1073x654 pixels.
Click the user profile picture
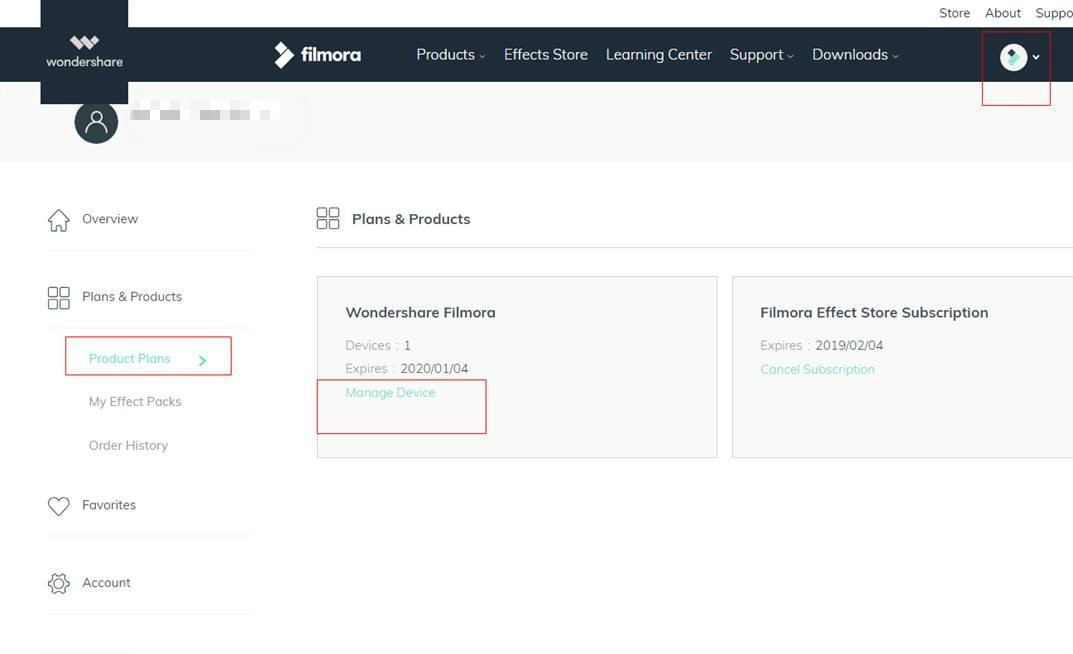pos(96,121)
